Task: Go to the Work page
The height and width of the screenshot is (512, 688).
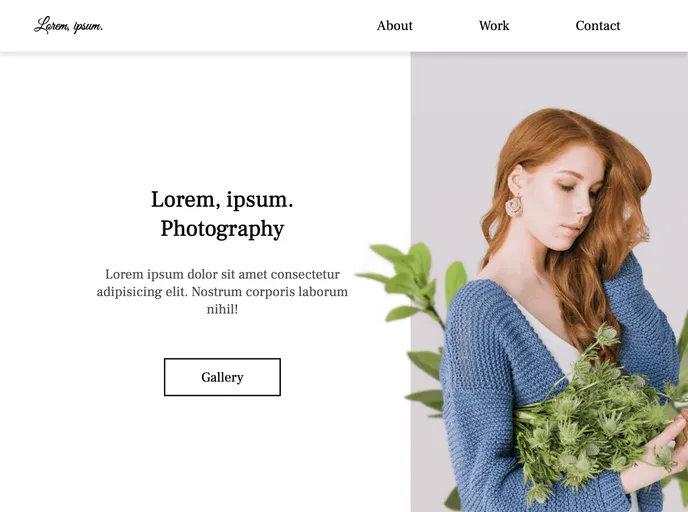Action: pos(494,26)
